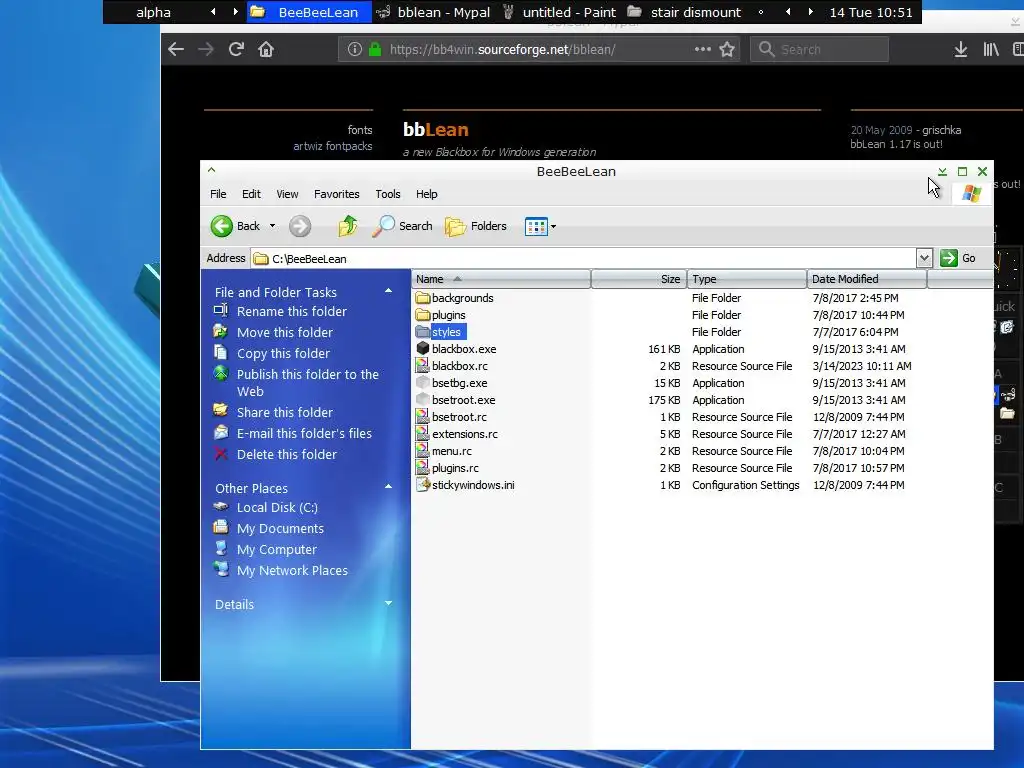Sort by the Size column header
The width and height of the screenshot is (1024, 768).
639,279
